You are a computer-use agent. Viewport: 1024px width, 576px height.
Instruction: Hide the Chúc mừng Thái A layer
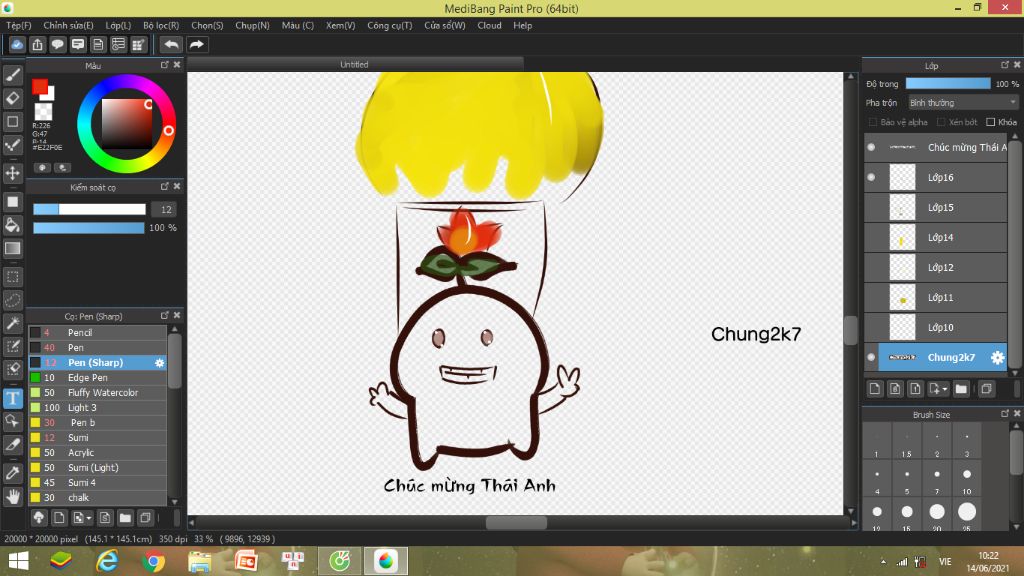point(871,148)
